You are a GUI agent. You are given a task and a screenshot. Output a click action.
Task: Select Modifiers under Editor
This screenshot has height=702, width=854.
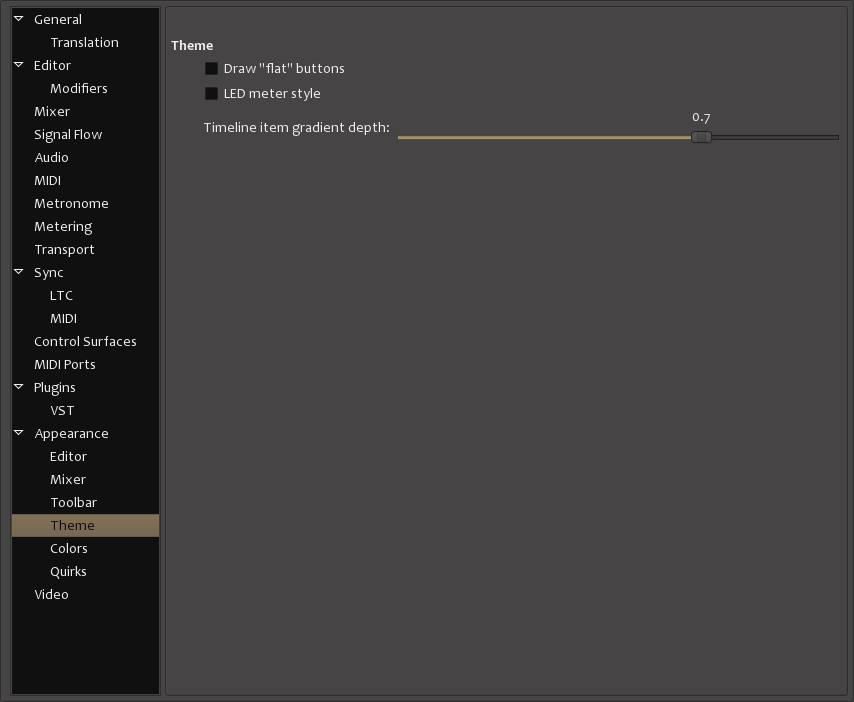[78, 88]
